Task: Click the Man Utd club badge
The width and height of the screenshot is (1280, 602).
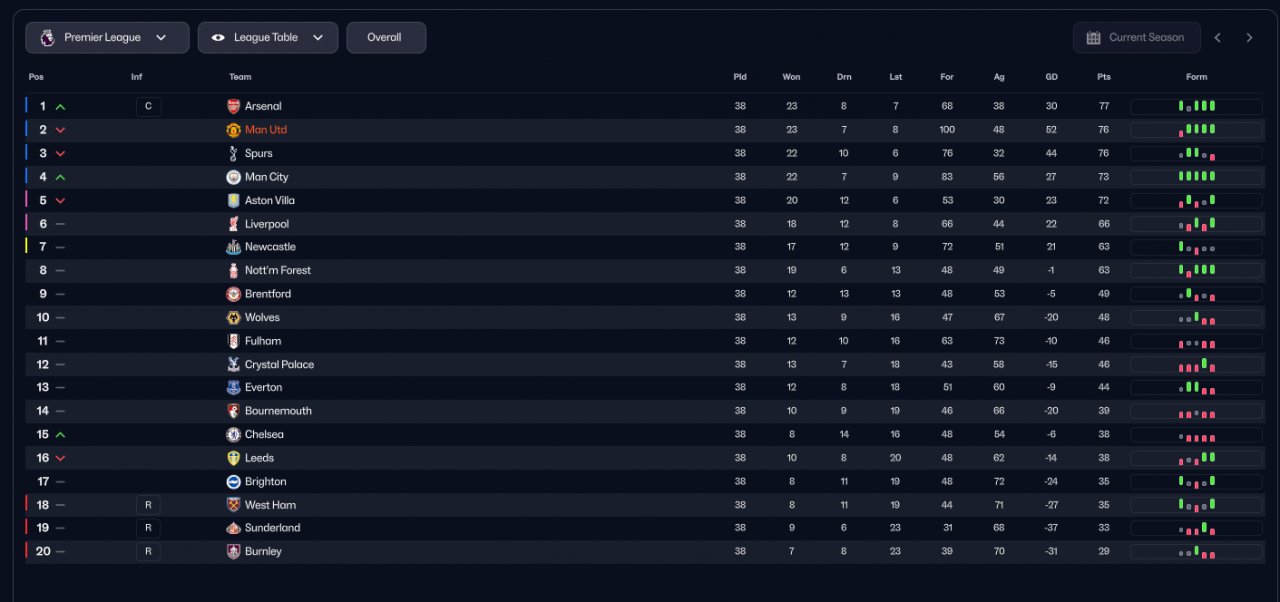Action: 233,130
